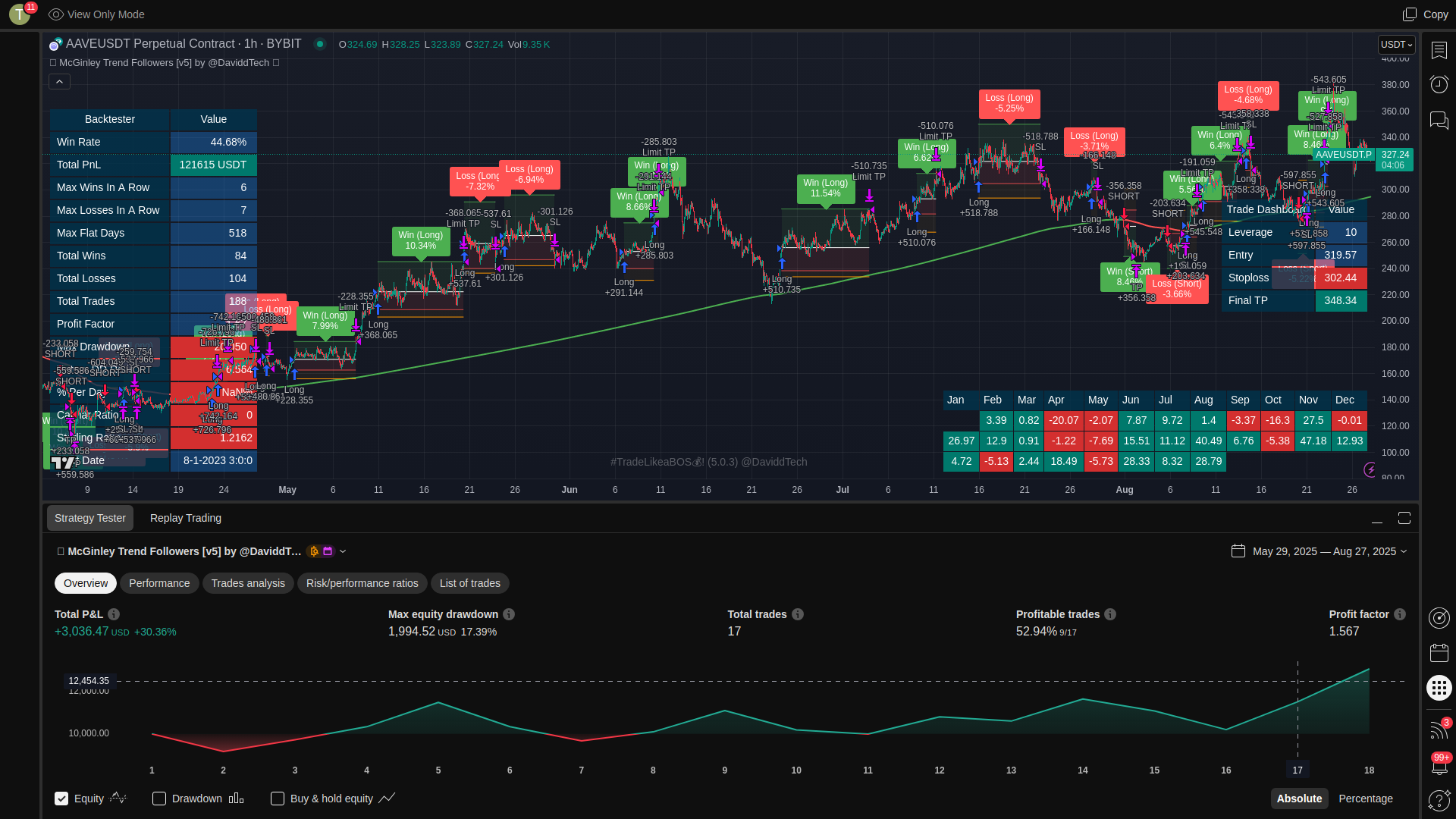Toggle View Only Mode eye indicator

point(56,14)
